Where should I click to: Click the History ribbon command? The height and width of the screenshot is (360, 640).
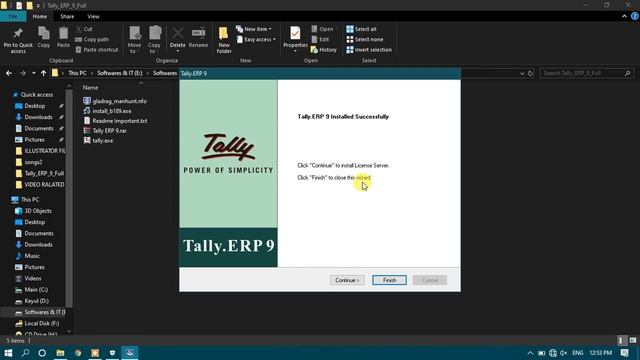pos(324,49)
